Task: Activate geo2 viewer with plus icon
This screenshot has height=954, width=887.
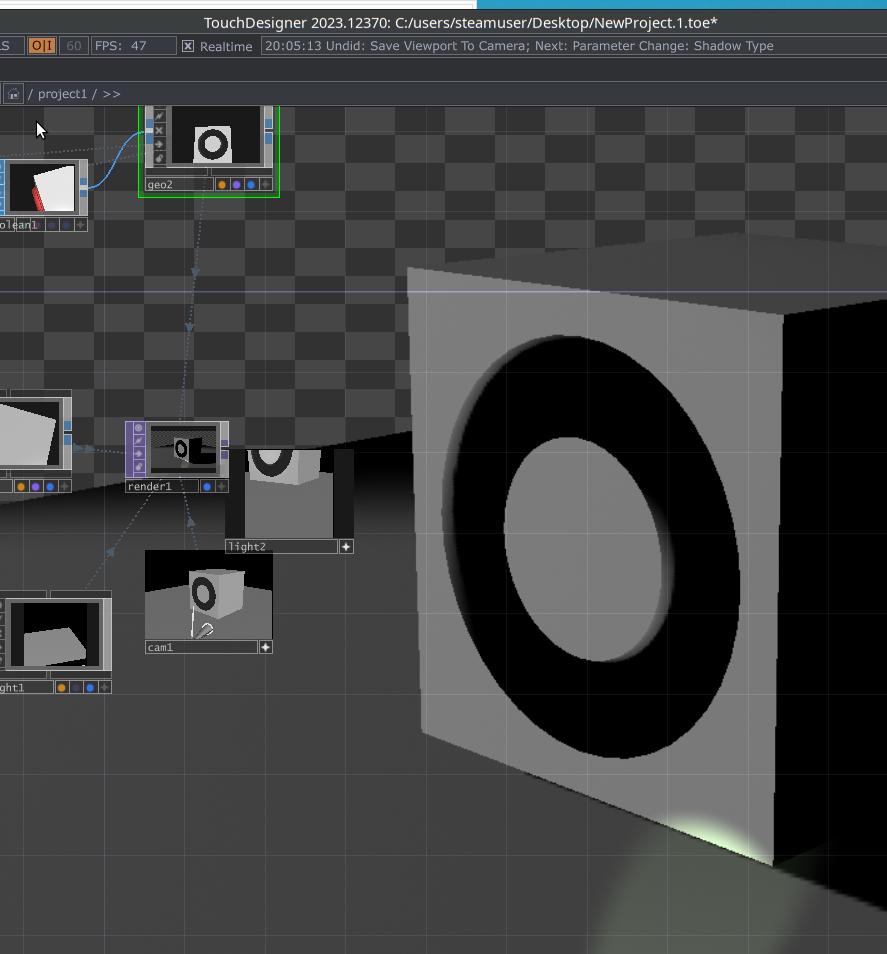Action: [266, 184]
